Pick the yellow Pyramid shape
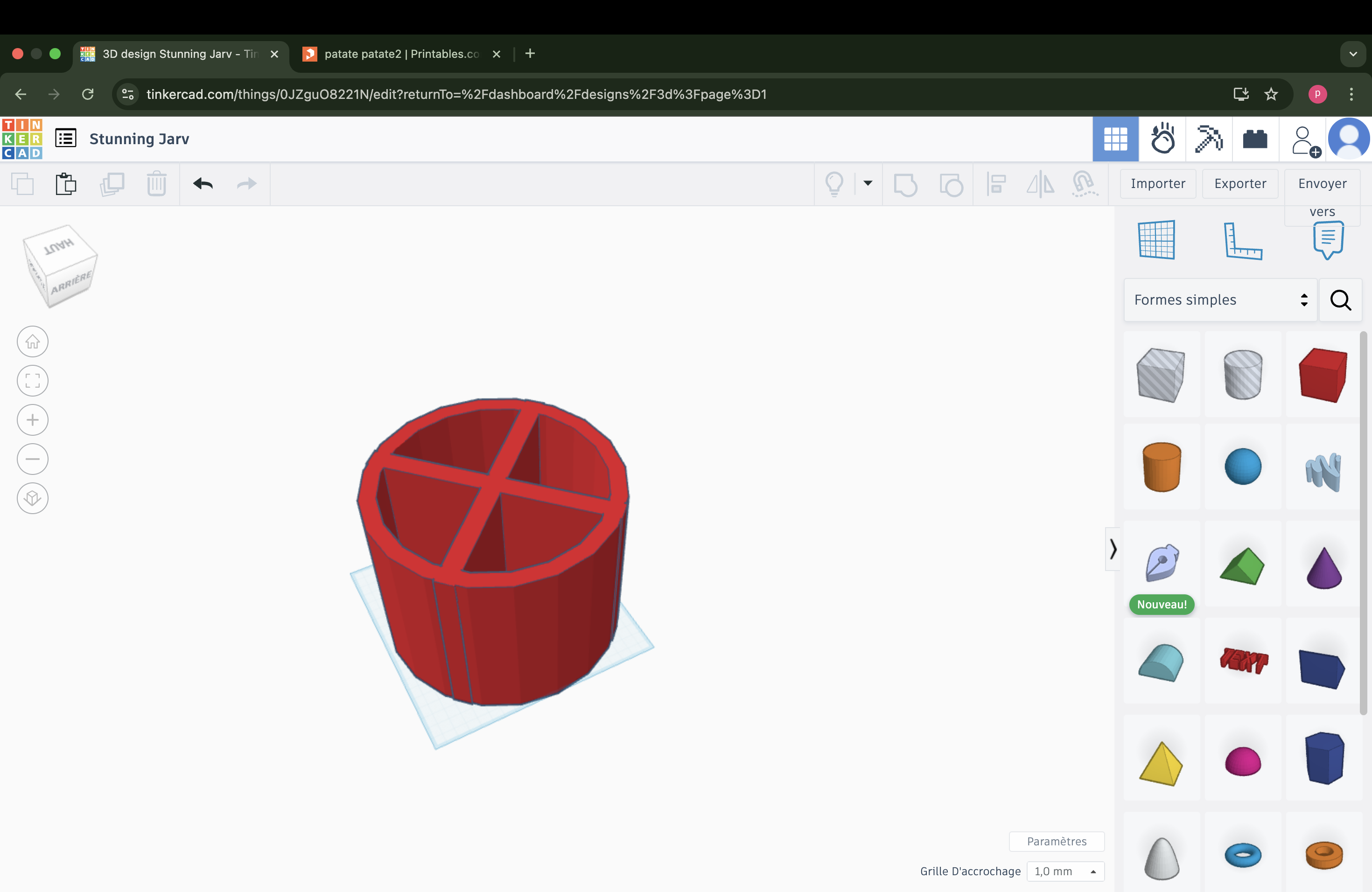The width and height of the screenshot is (1372, 892). pyautogui.click(x=1161, y=764)
